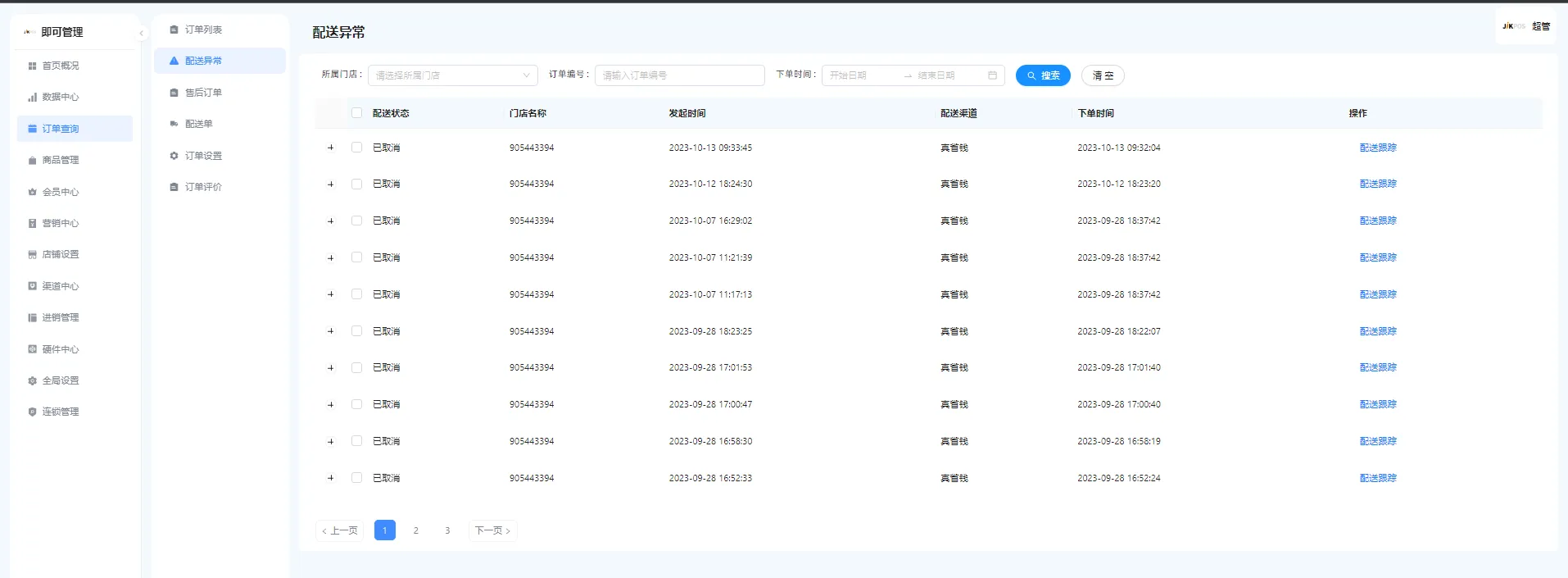Image resolution: width=1568 pixels, height=578 pixels.
Task: Click the 会员中心 sidebar icon
Action: pos(32,192)
